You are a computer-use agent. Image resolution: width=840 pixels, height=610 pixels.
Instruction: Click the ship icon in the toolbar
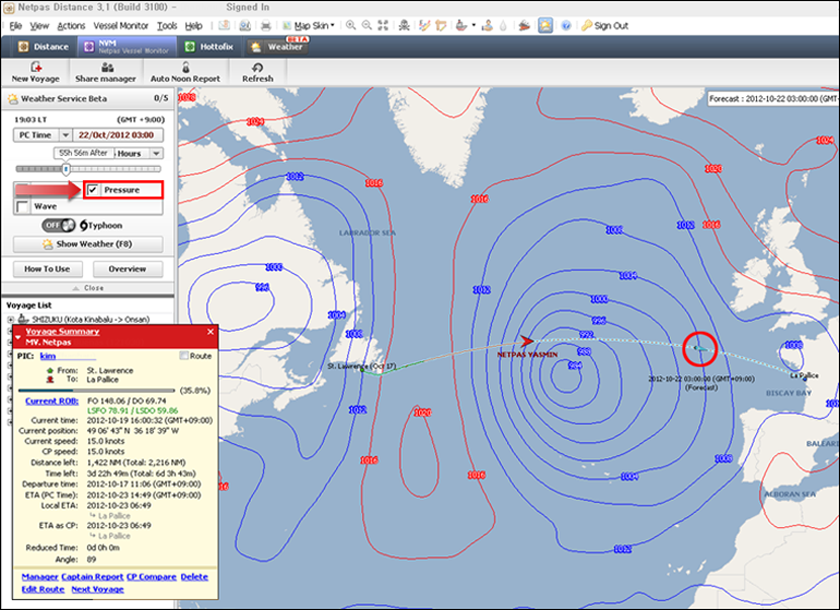[461, 25]
